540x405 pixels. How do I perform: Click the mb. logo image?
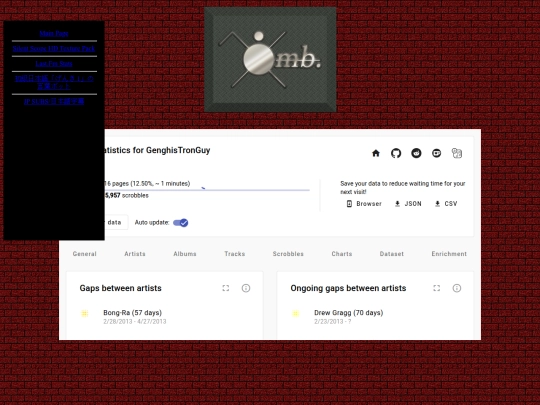coord(270,60)
